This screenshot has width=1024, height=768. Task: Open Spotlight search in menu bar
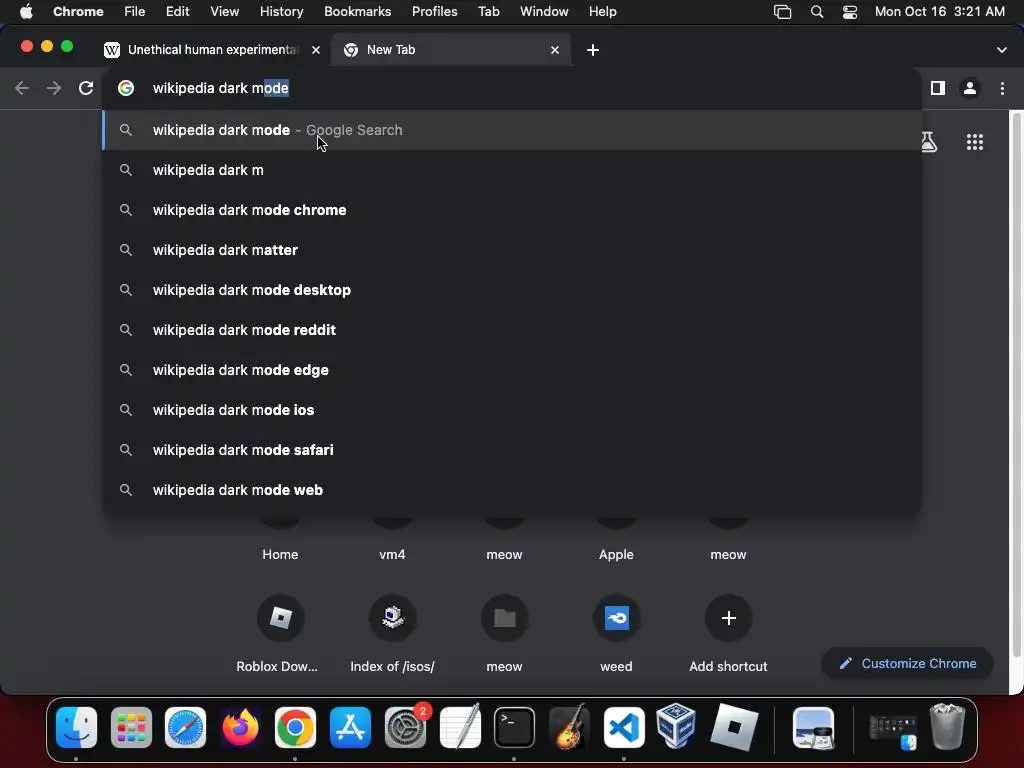(816, 12)
